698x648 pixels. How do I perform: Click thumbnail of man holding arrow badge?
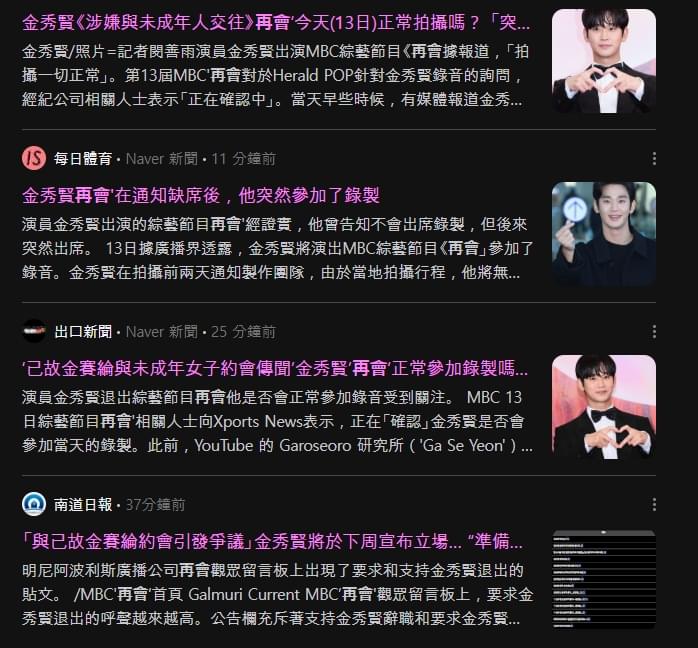604,234
